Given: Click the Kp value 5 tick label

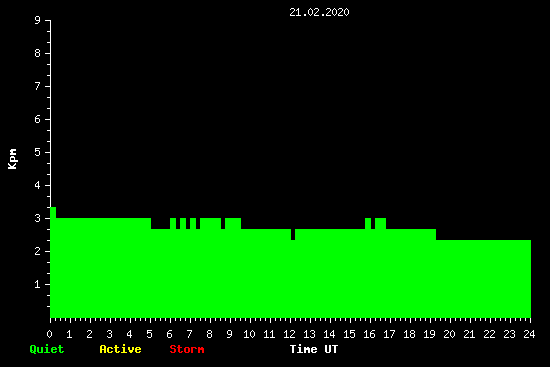Looking at the screenshot, I should click(38, 152).
